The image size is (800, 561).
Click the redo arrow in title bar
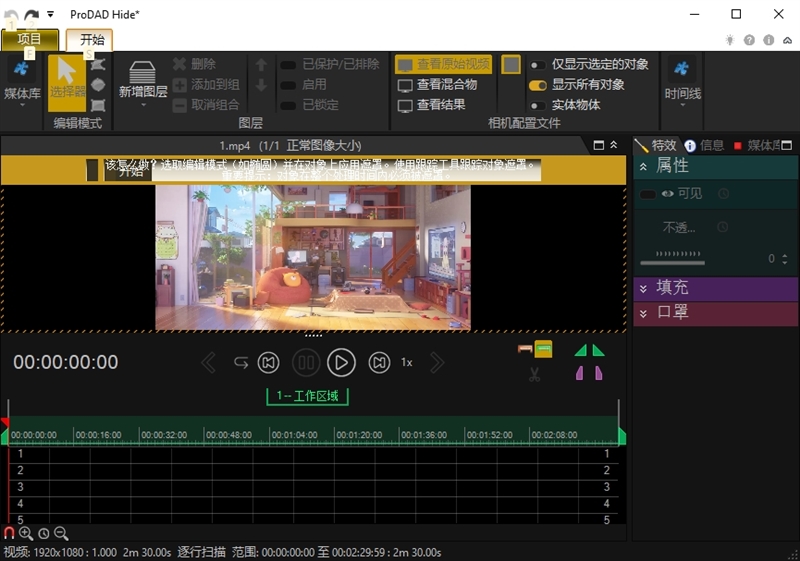coord(32,15)
